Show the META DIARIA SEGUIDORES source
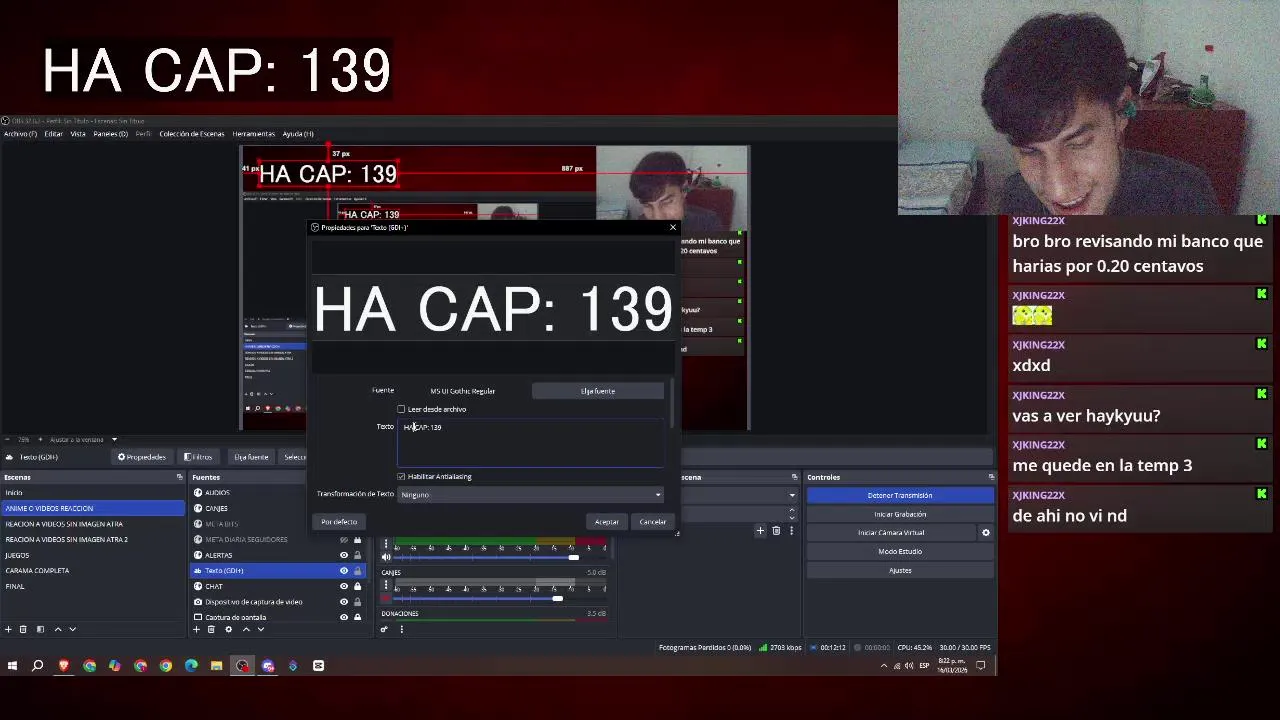 pos(344,540)
